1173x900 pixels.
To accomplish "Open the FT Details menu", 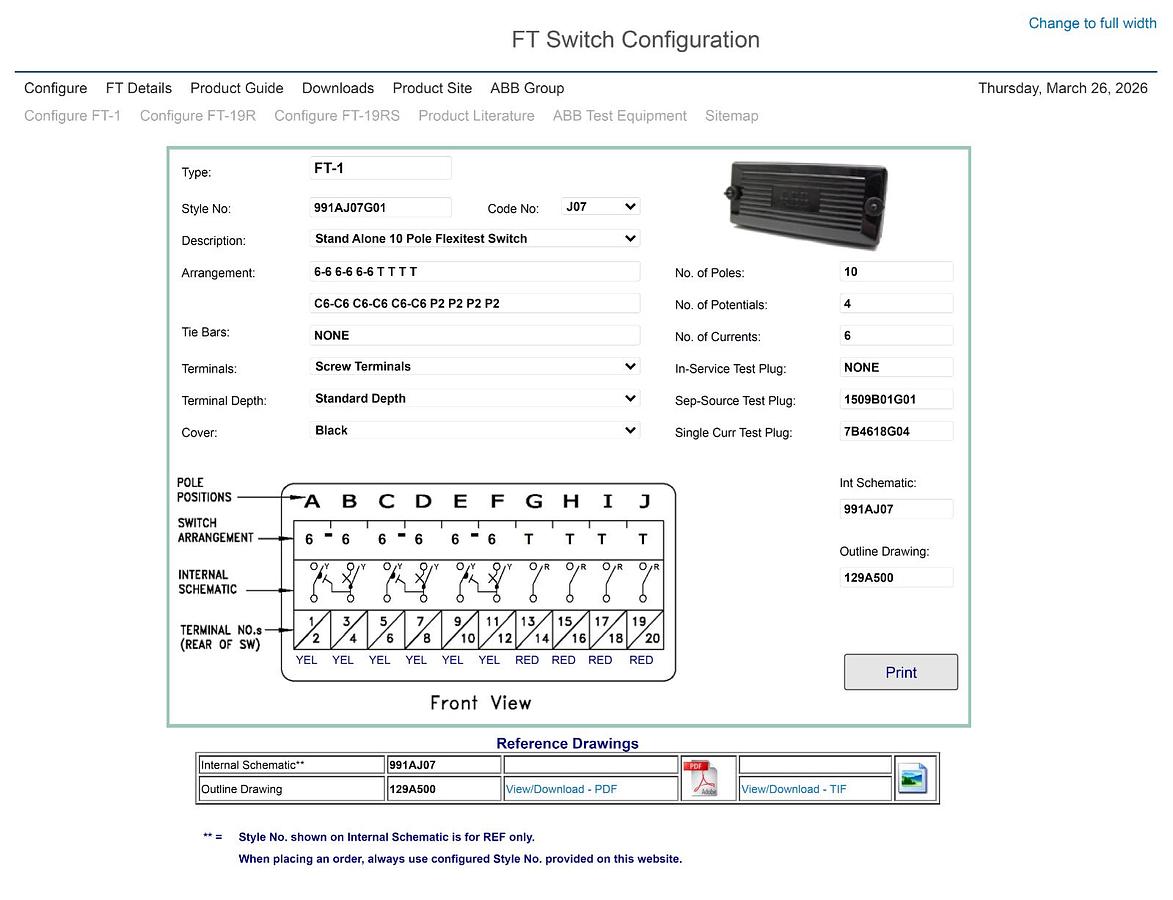I will pos(138,88).
